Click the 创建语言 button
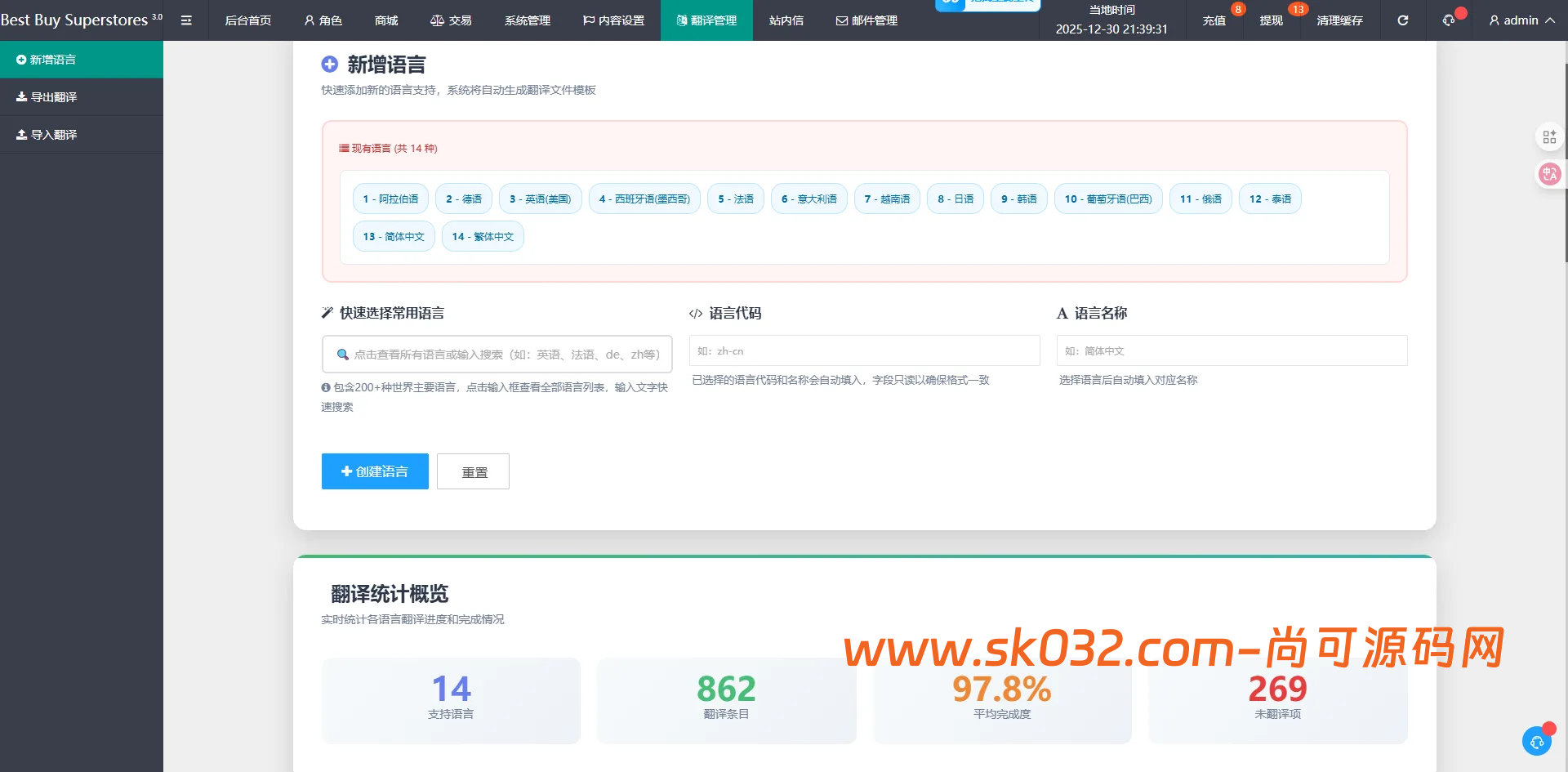Screen dimensions: 1568x772 coord(375,471)
